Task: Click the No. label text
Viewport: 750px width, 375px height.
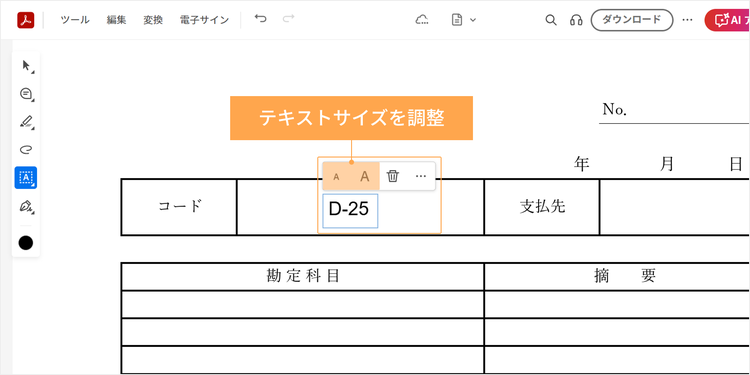Action: [x=615, y=110]
